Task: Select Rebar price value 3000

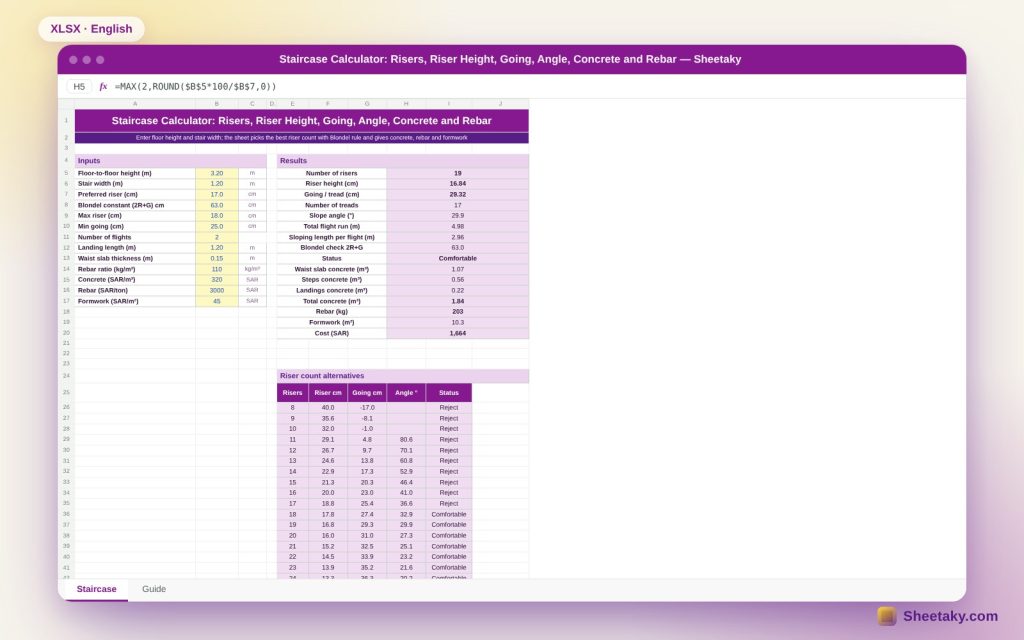Action: [x=217, y=291]
